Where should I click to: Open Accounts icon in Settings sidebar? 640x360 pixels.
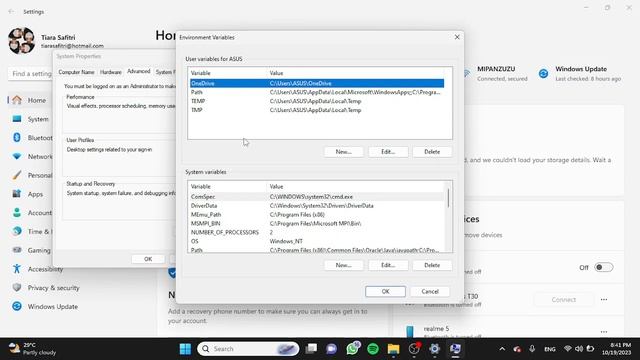point(17,213)
